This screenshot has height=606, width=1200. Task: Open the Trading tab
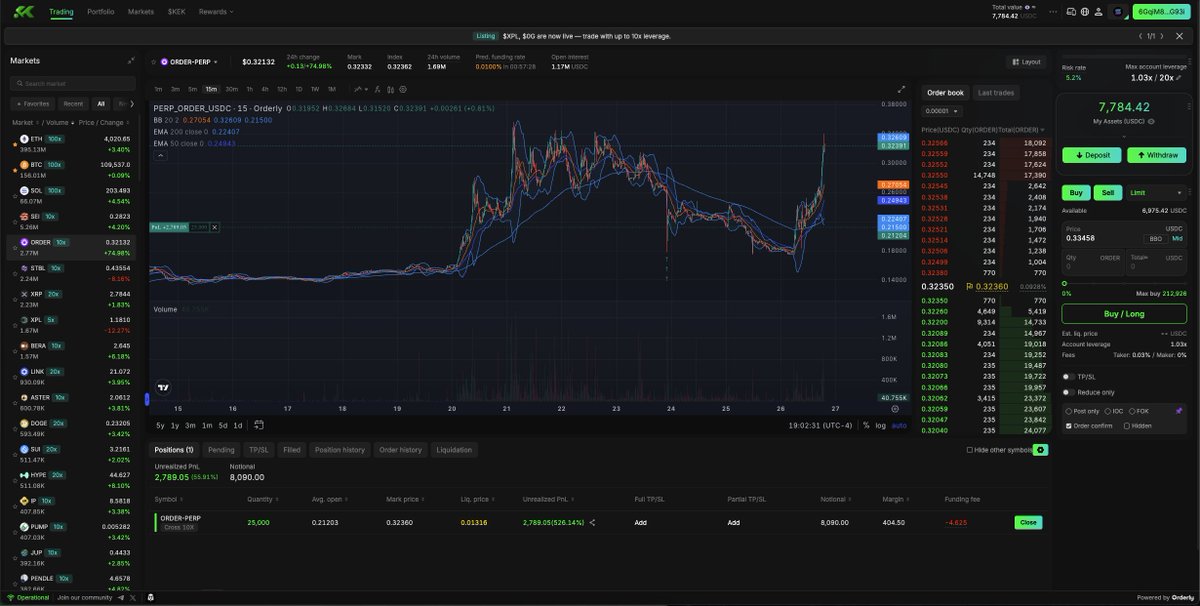(x=61, y=12)
